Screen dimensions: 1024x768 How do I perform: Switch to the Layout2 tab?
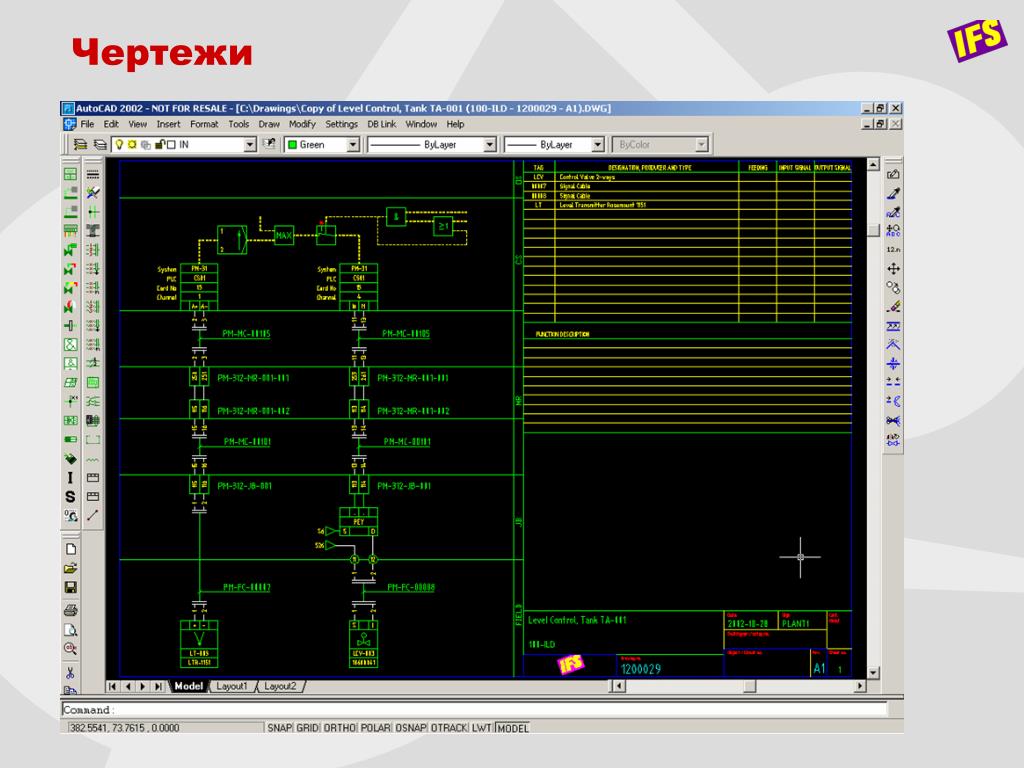(x=280, y=686)
